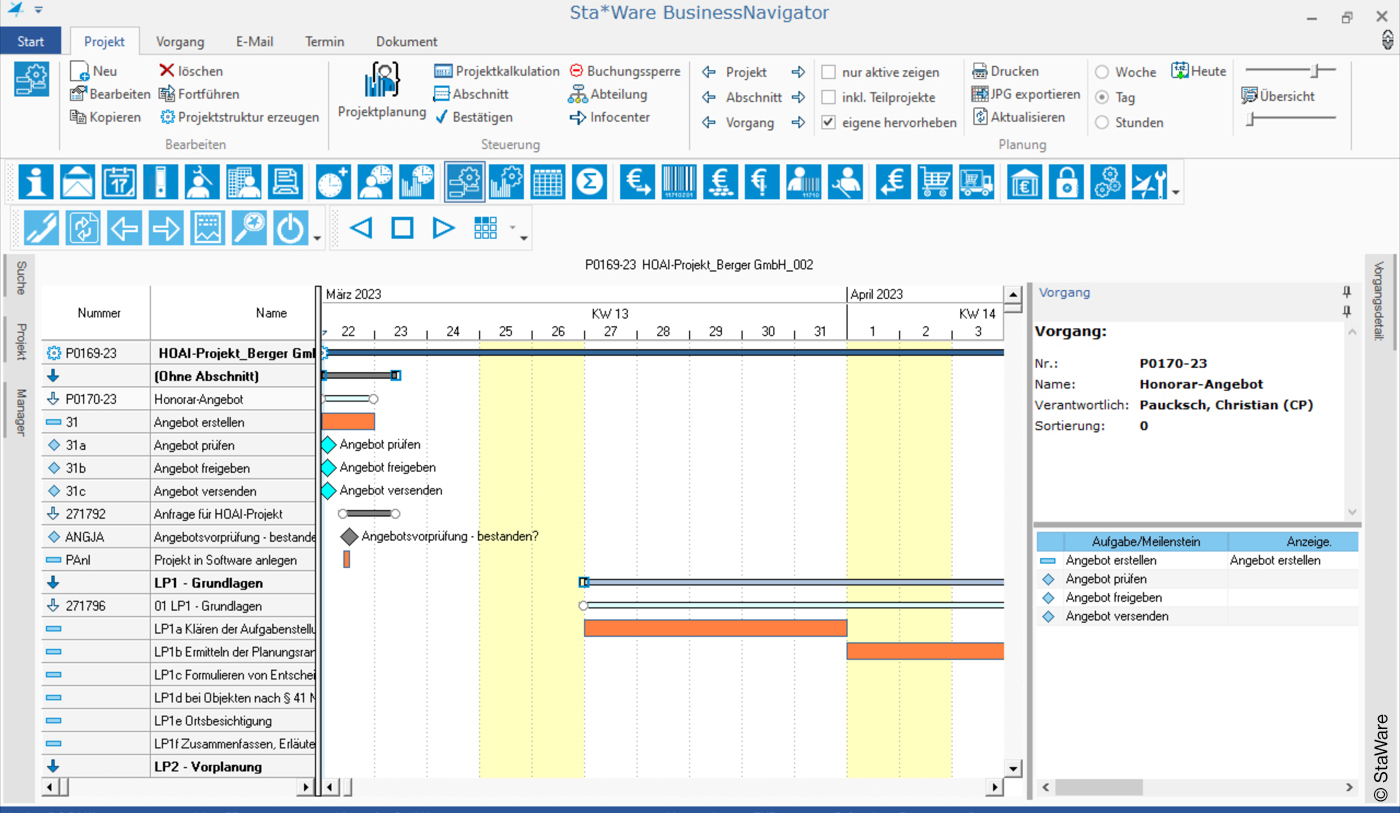This screenshot has height=813, width=1400.
Task: Open the shopping cart icon
Action: [x=934, y=181]
